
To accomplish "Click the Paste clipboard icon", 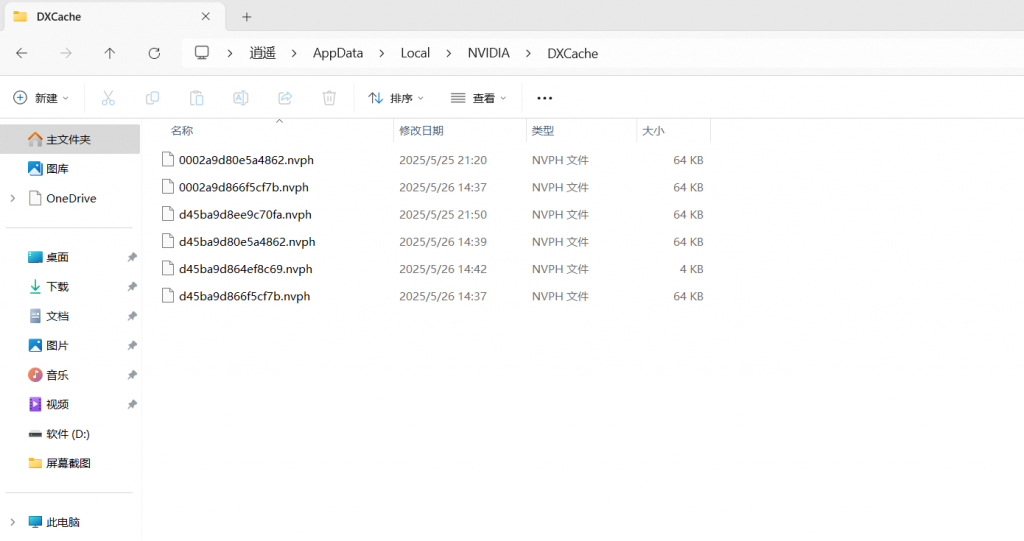I will (x=197, y=98).
